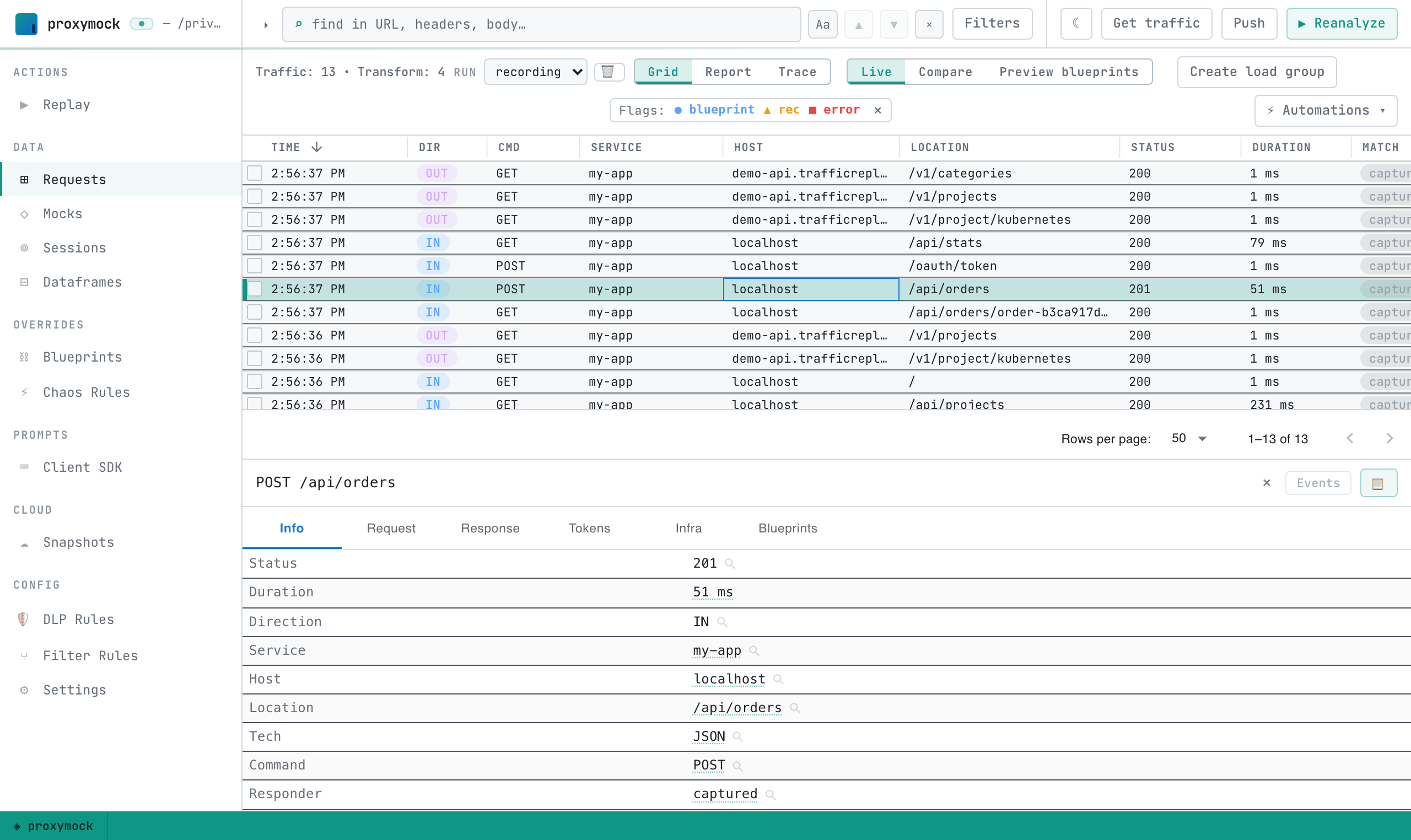
Task: Toggle the proxymock status switch
Action: [142, 24]
